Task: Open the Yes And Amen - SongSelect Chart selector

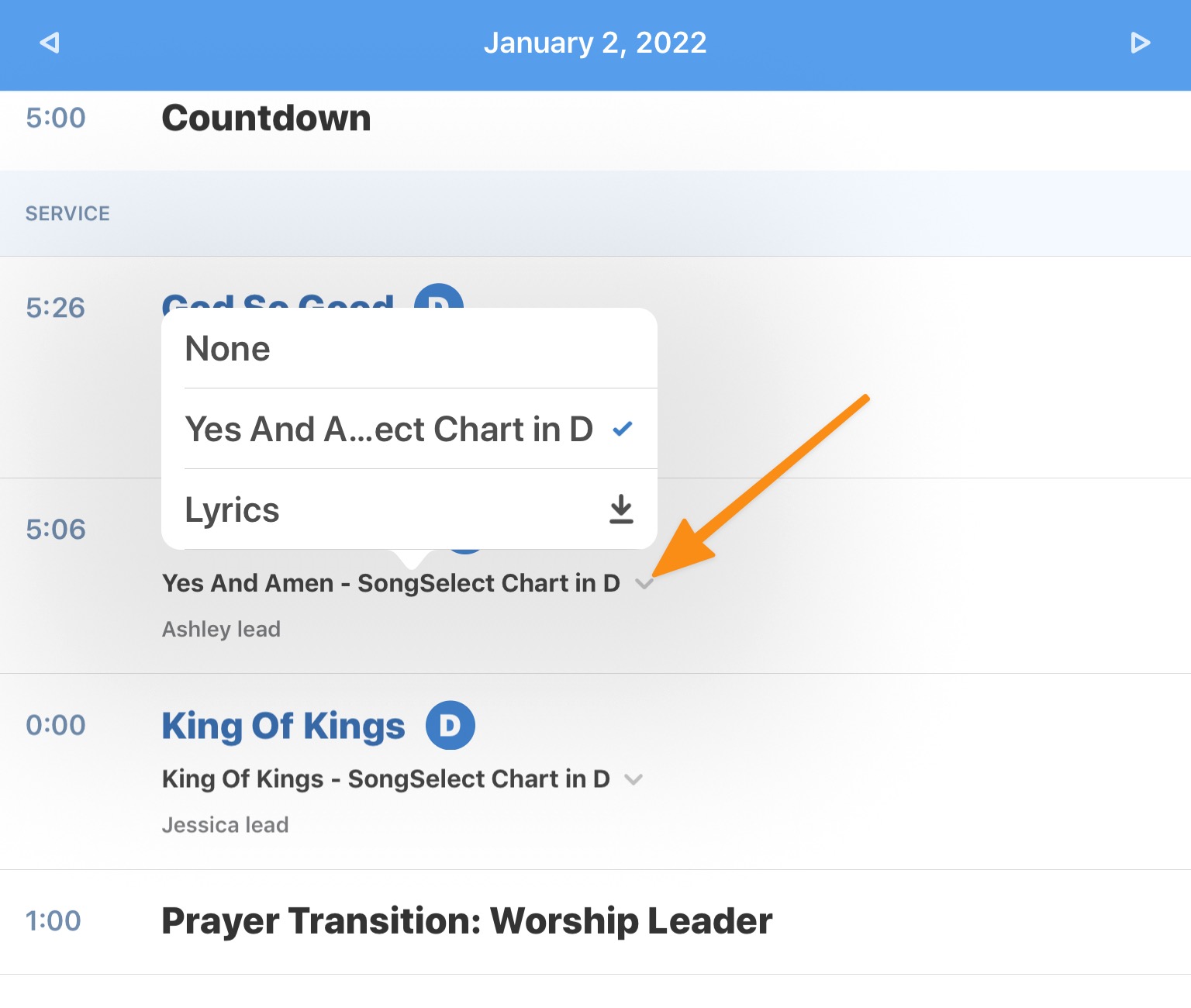Action: (391, 583)
